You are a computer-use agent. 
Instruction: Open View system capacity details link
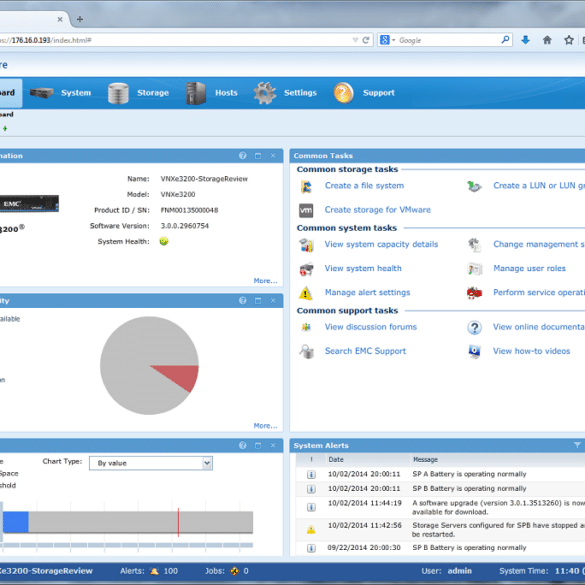tap(381, 244)
